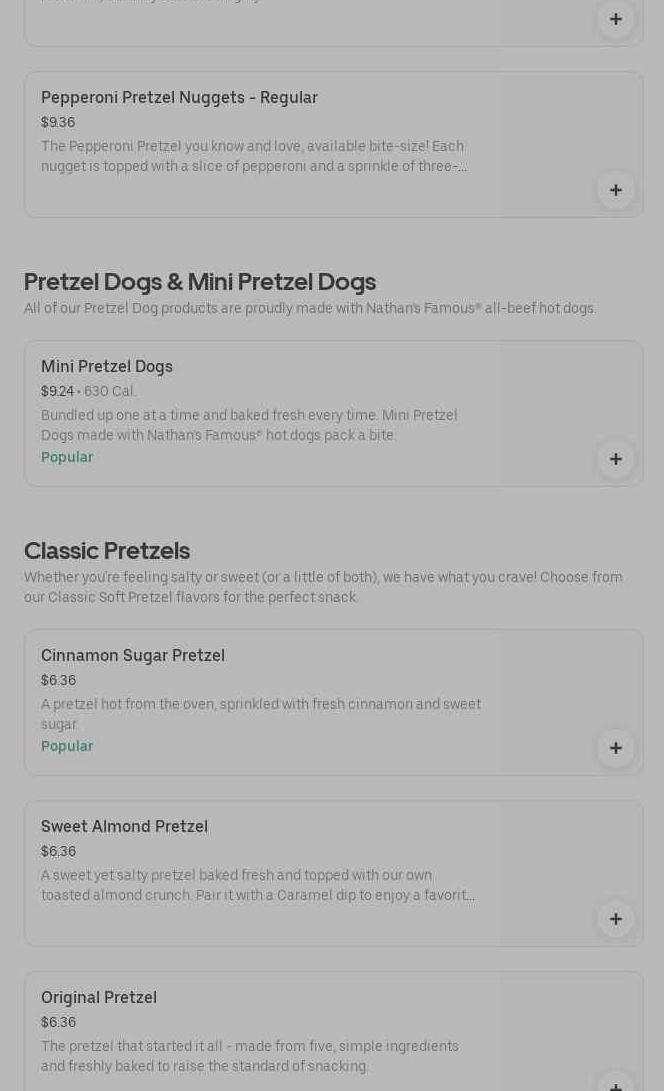This screenshot has height=1091, width=664.
Task: Click the Classic Pretzels category description text
Action: coord(323,587)
